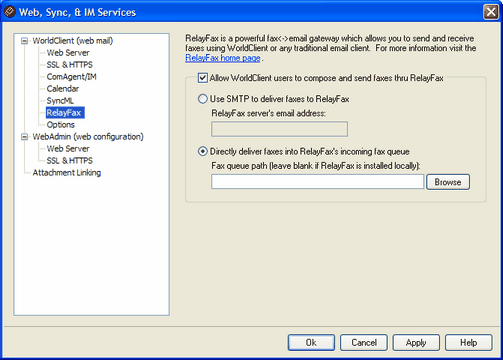Open the SyncML settings page
The image size is (503, 360).
click(x=60, y=101)
